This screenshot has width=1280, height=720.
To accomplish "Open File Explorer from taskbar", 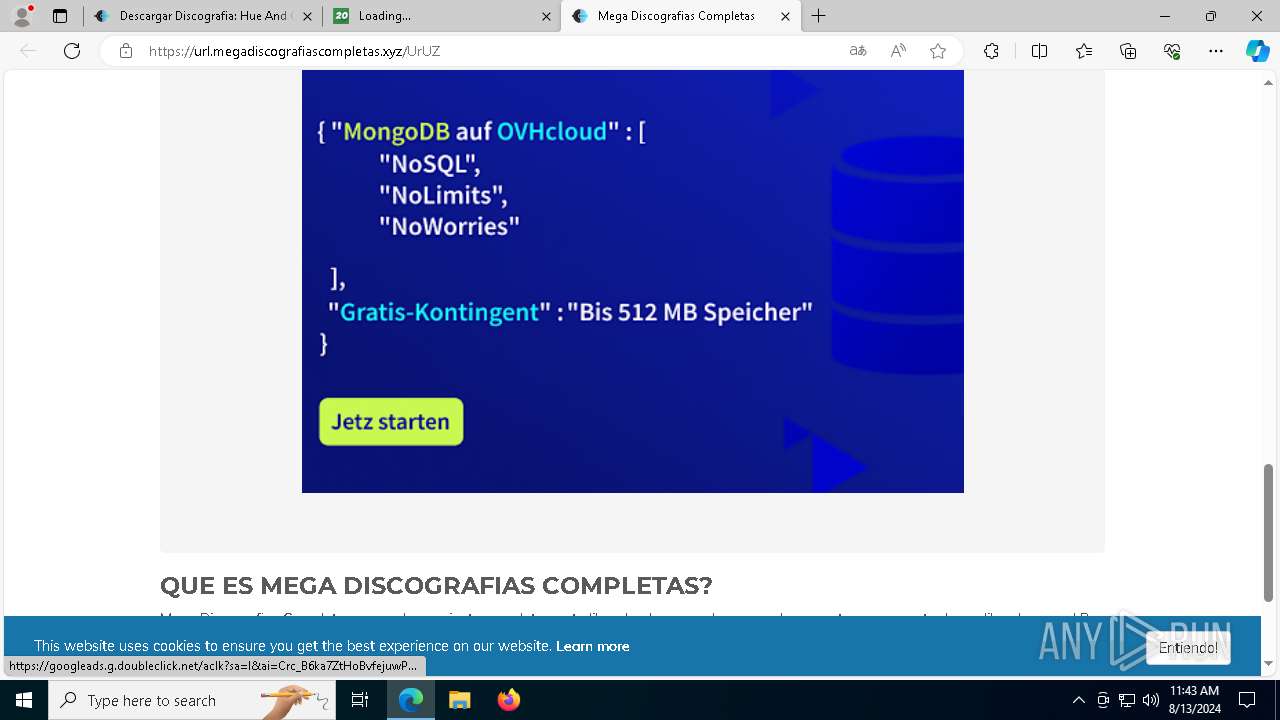I will (x=459, y=700).
